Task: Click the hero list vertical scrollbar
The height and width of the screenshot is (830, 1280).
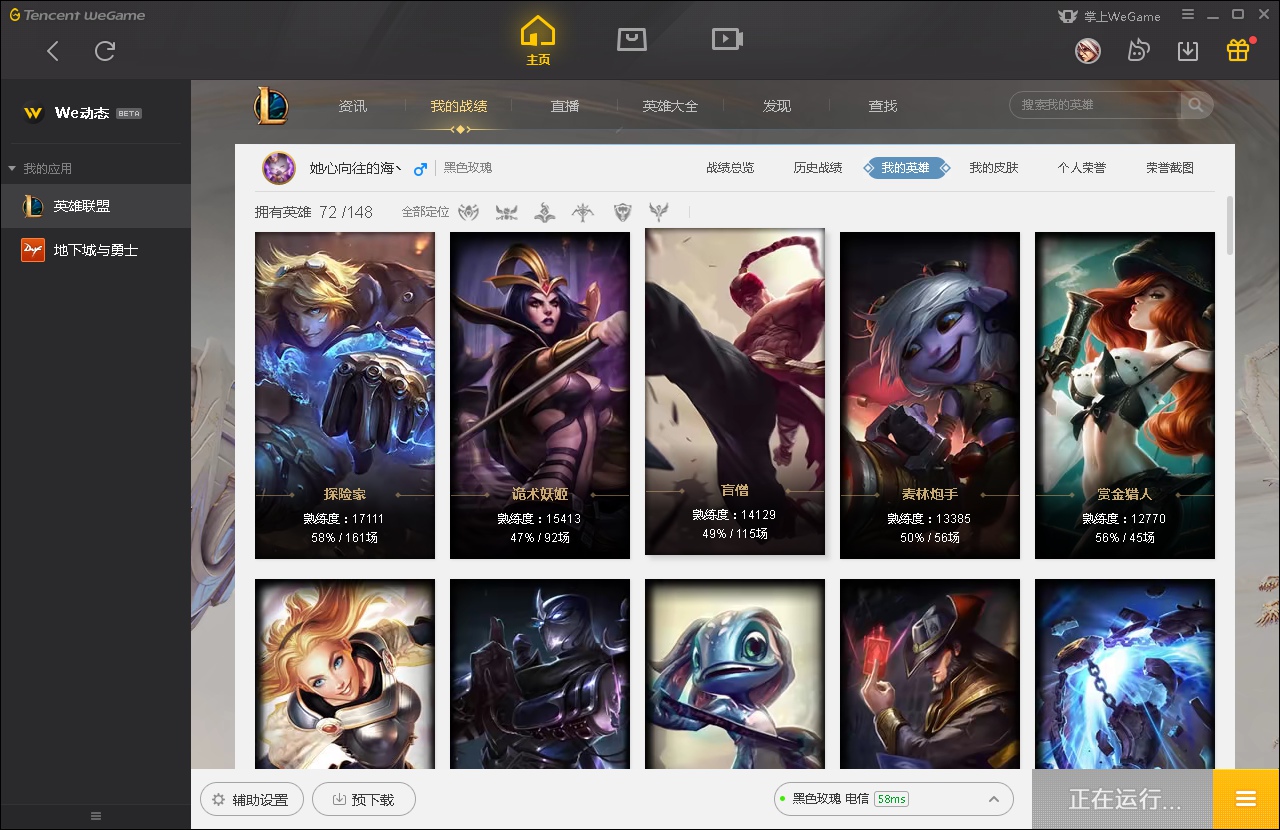Action: point(1230,225)
